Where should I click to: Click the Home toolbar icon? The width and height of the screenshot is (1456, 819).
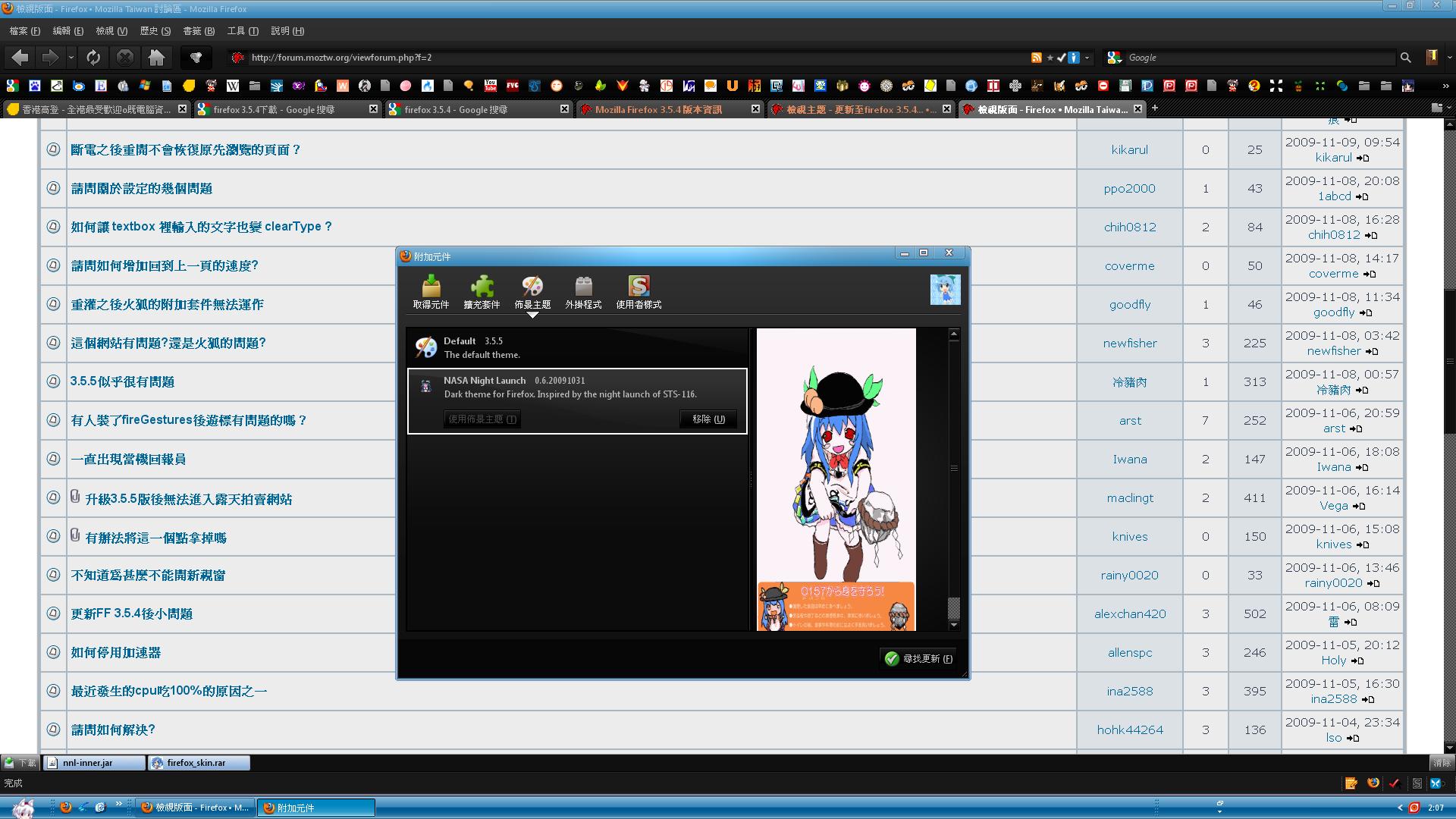point(157,58)
